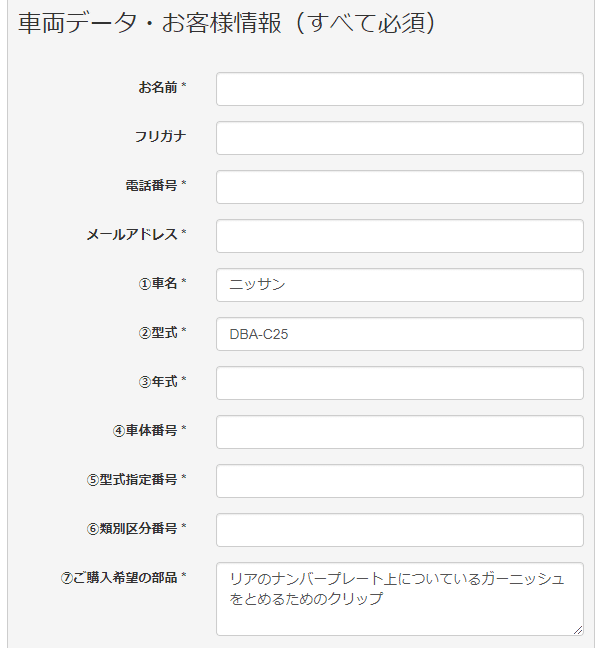Click the メールアドレス label
This screenshot has height=648, width=603.
[132, 235]
